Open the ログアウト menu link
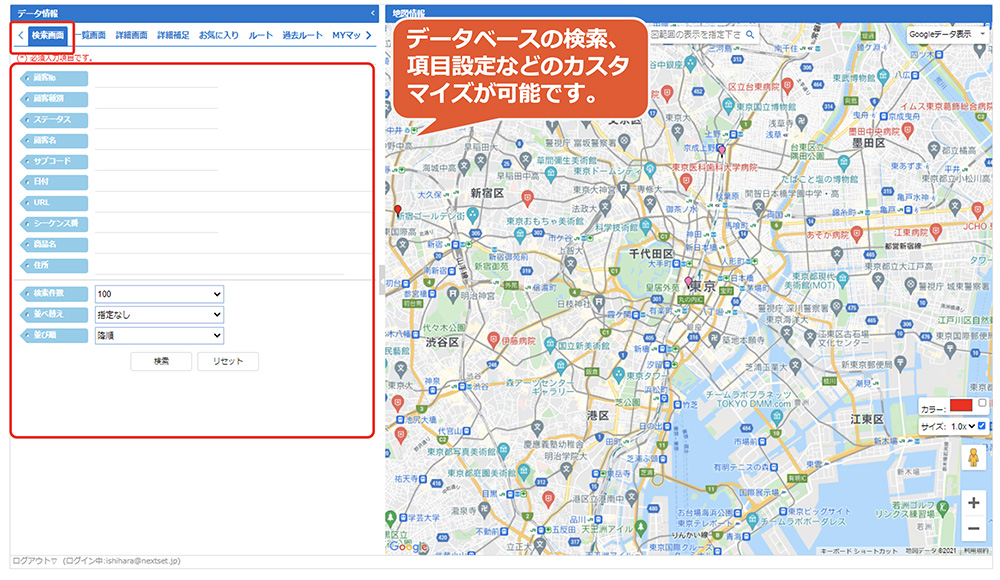The width and height of the screenshot is (1000, 580). pos(35,561)
